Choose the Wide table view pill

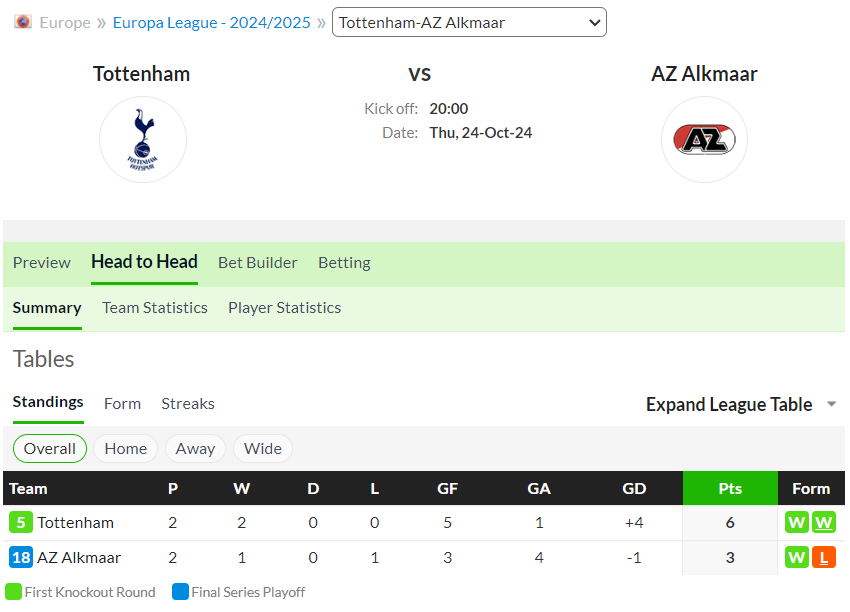point(263,449)
